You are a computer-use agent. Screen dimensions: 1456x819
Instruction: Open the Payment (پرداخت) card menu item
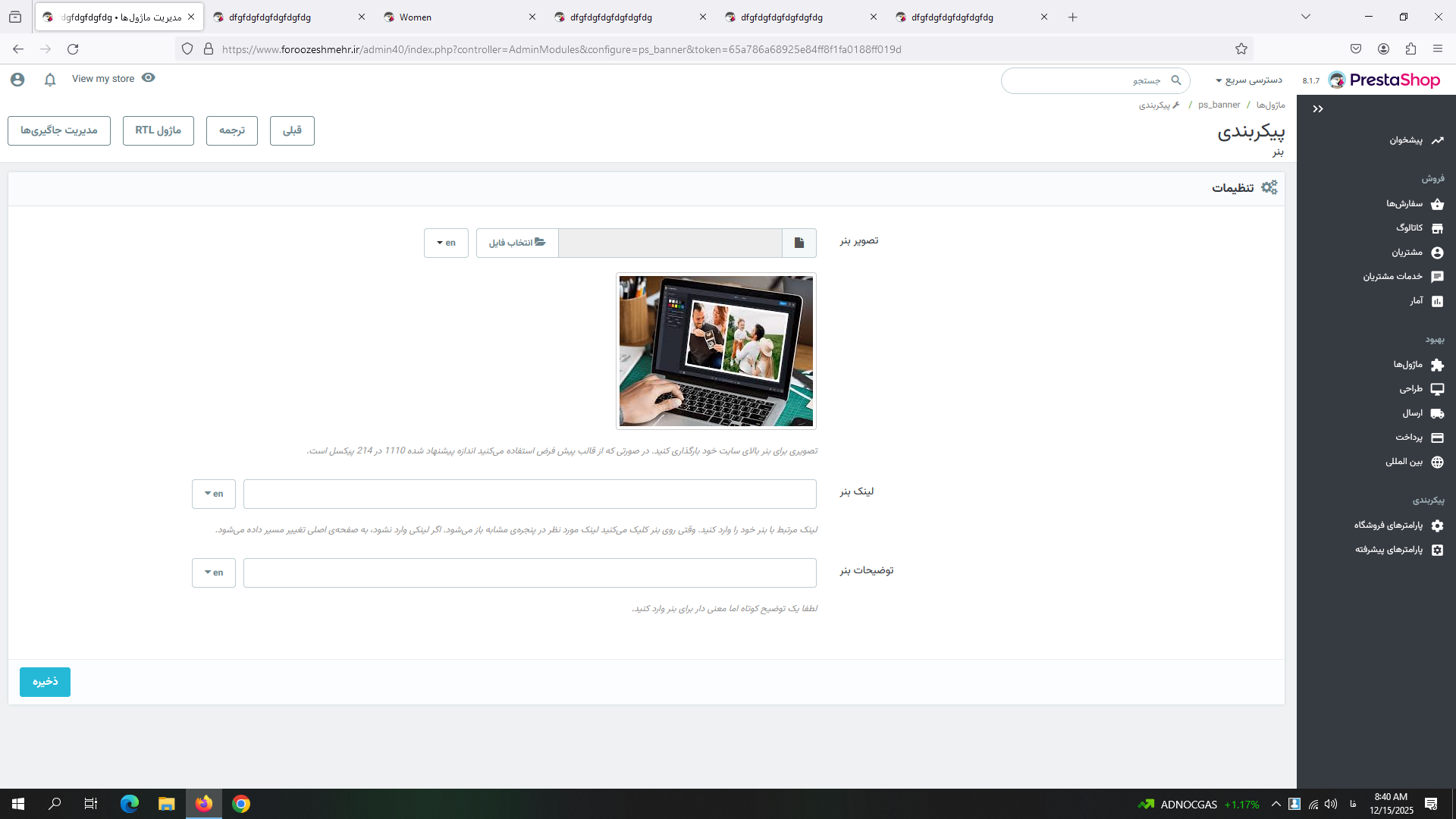(1418, 438)
